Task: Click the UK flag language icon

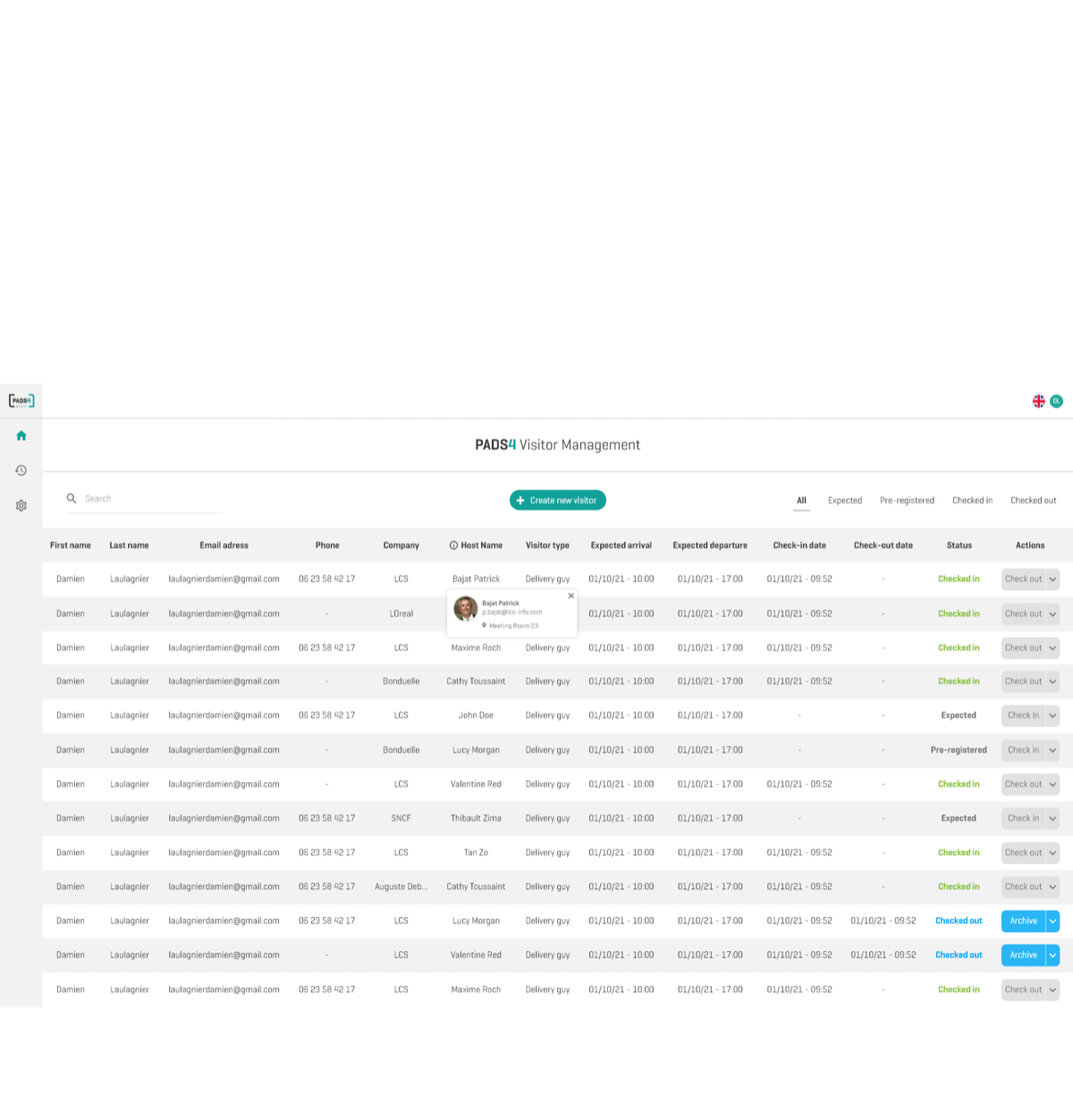Action: tap(1039, 402)
